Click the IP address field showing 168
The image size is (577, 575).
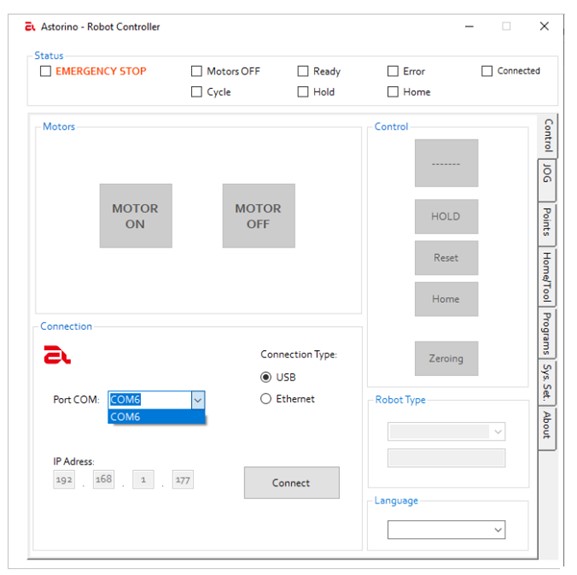click(104, 479)
